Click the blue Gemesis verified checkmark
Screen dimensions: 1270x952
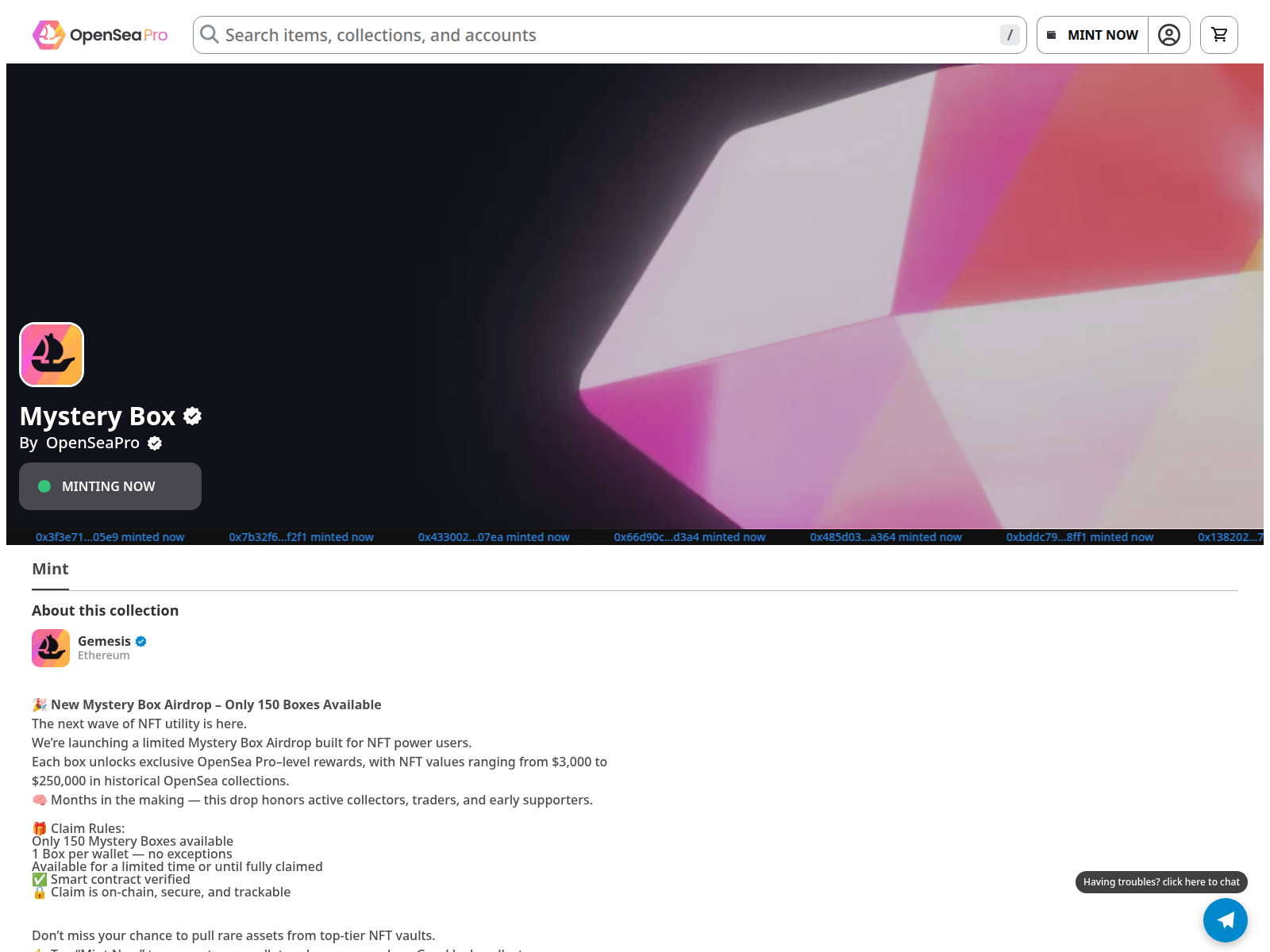tap(141, 641)
